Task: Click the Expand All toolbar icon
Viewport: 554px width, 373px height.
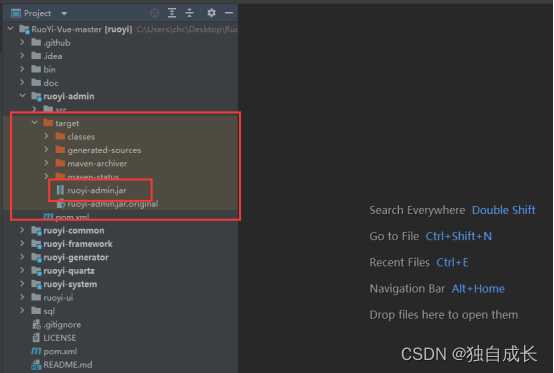Action: pos(172,13)
